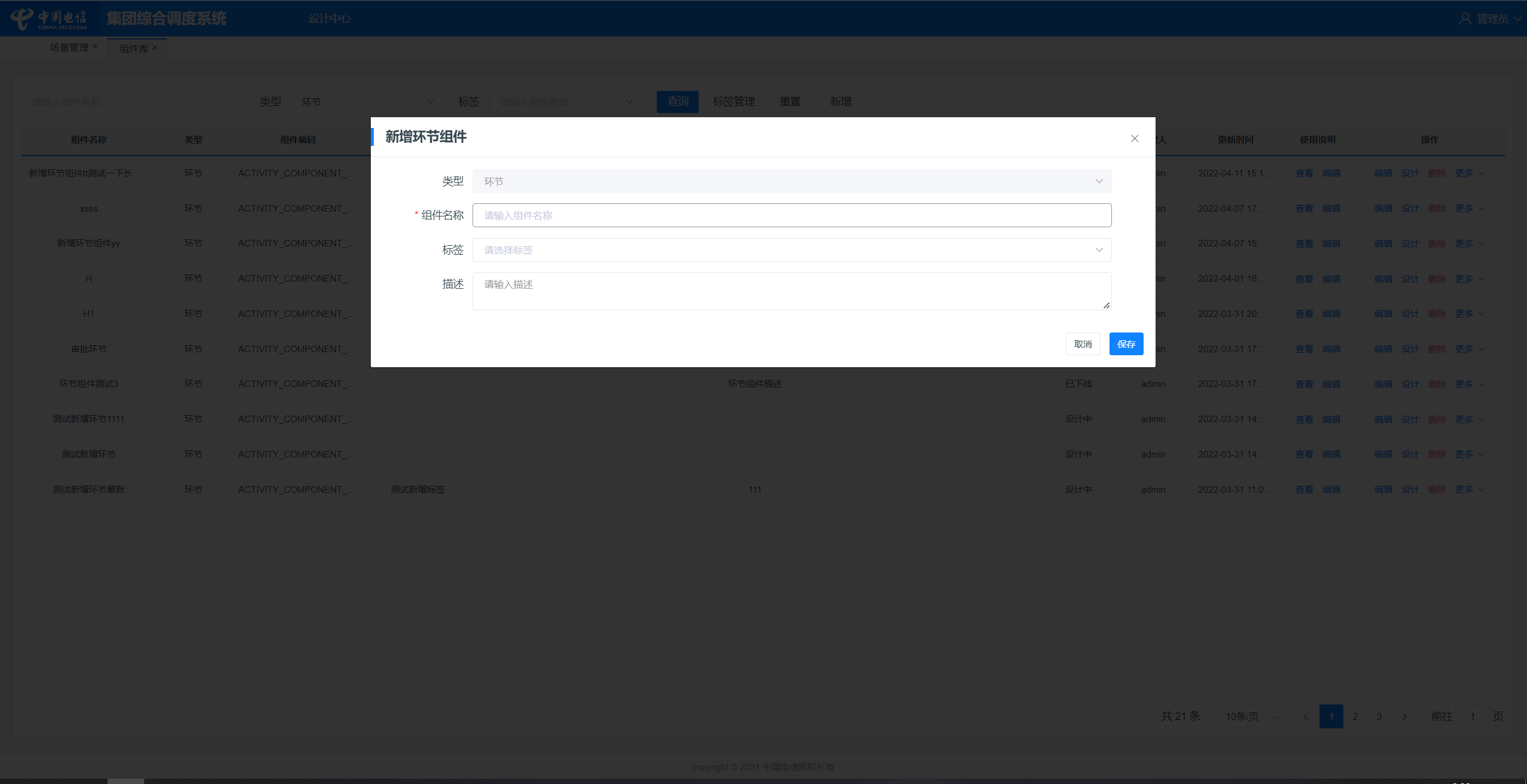Click the 组件名称 column header
This screenshot has width=1527, height=784.
pyautogui.click(x=89, y=139)
